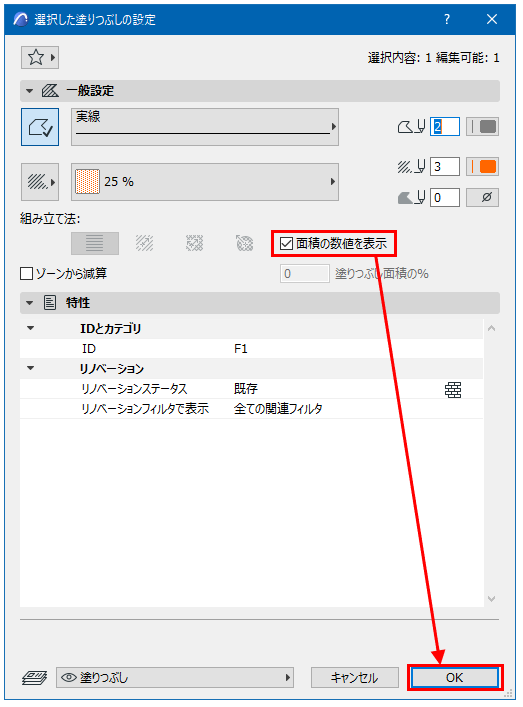Select the リノベーションフィルタで表示 row label
Image resolution: width=523 pixels, height=707 pixels.
click(145, 409)
